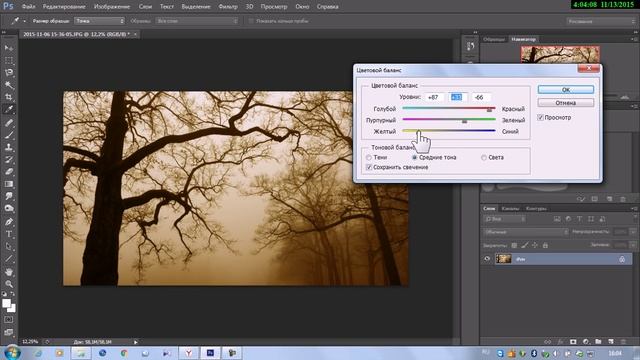Click the delete layer trash icon
Viewport: 640px width, 360px height.
point(623,342)
